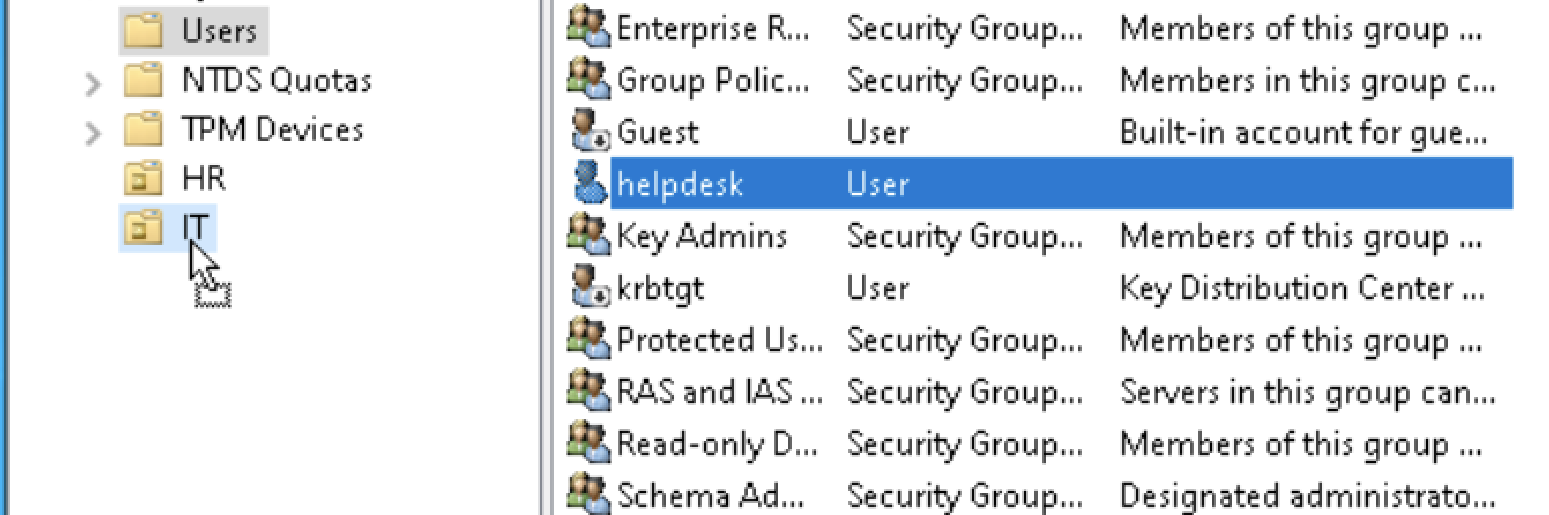Click the RAS and IAS group icon
This screenshot has height=515, width=1549.
click(x=589, y=392)
